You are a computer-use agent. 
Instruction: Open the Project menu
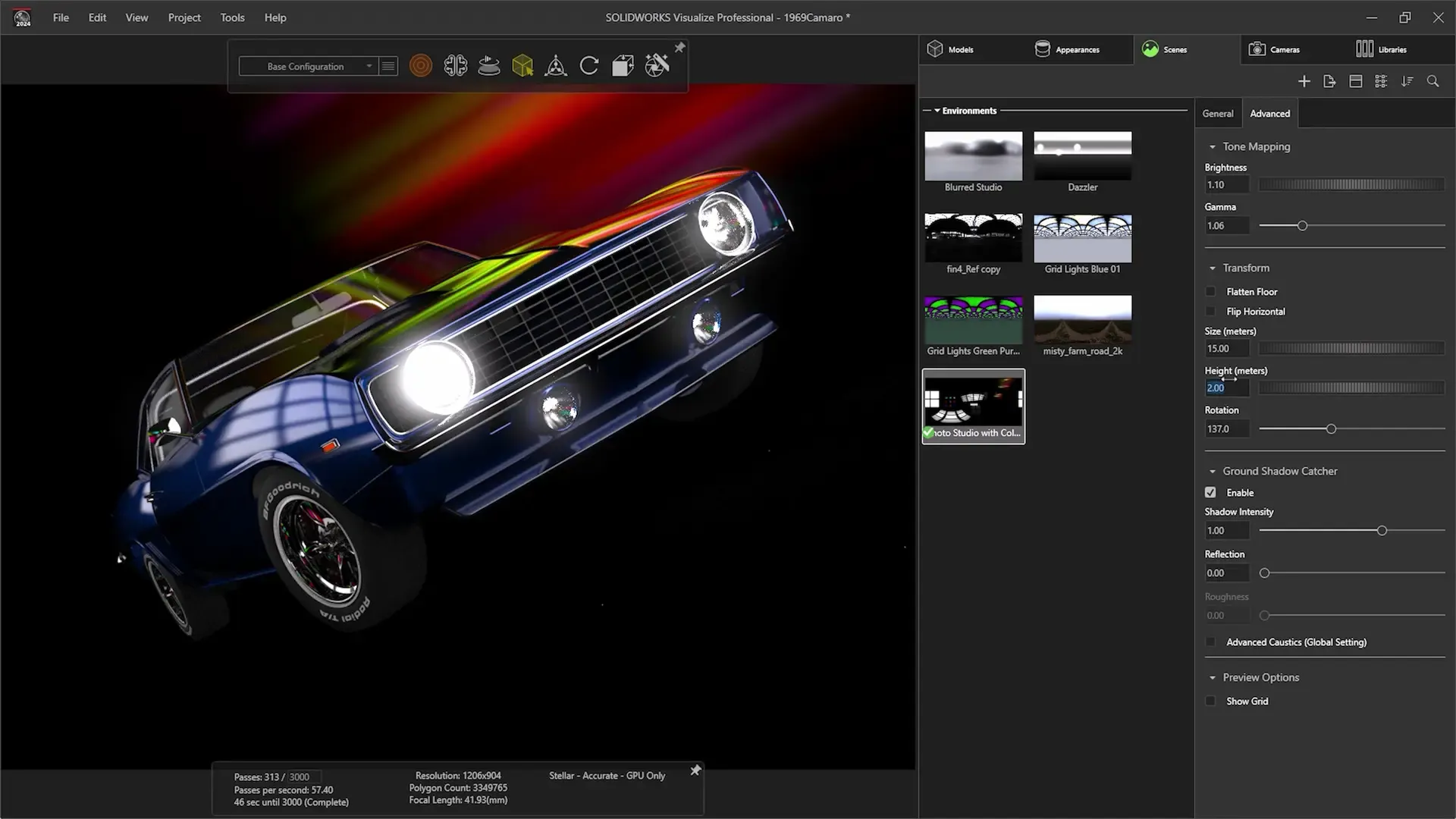pyautogui.click(x=184, y=17)
